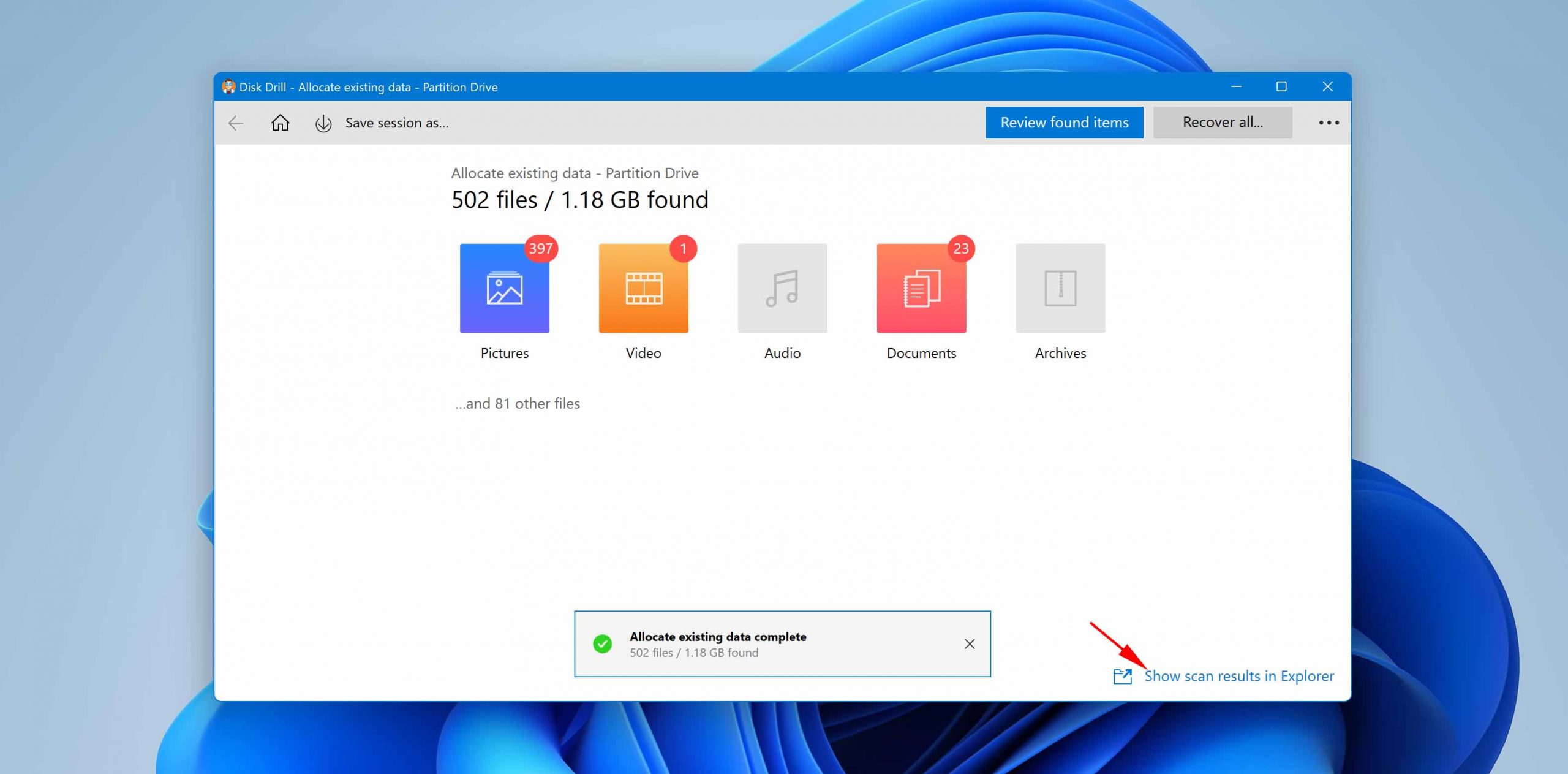Image resolution: width=1568 pixels, height=774 pixels.
Task: Click the 23 badge on Documents
Action: pyautogui.click(x=961, y=249)
